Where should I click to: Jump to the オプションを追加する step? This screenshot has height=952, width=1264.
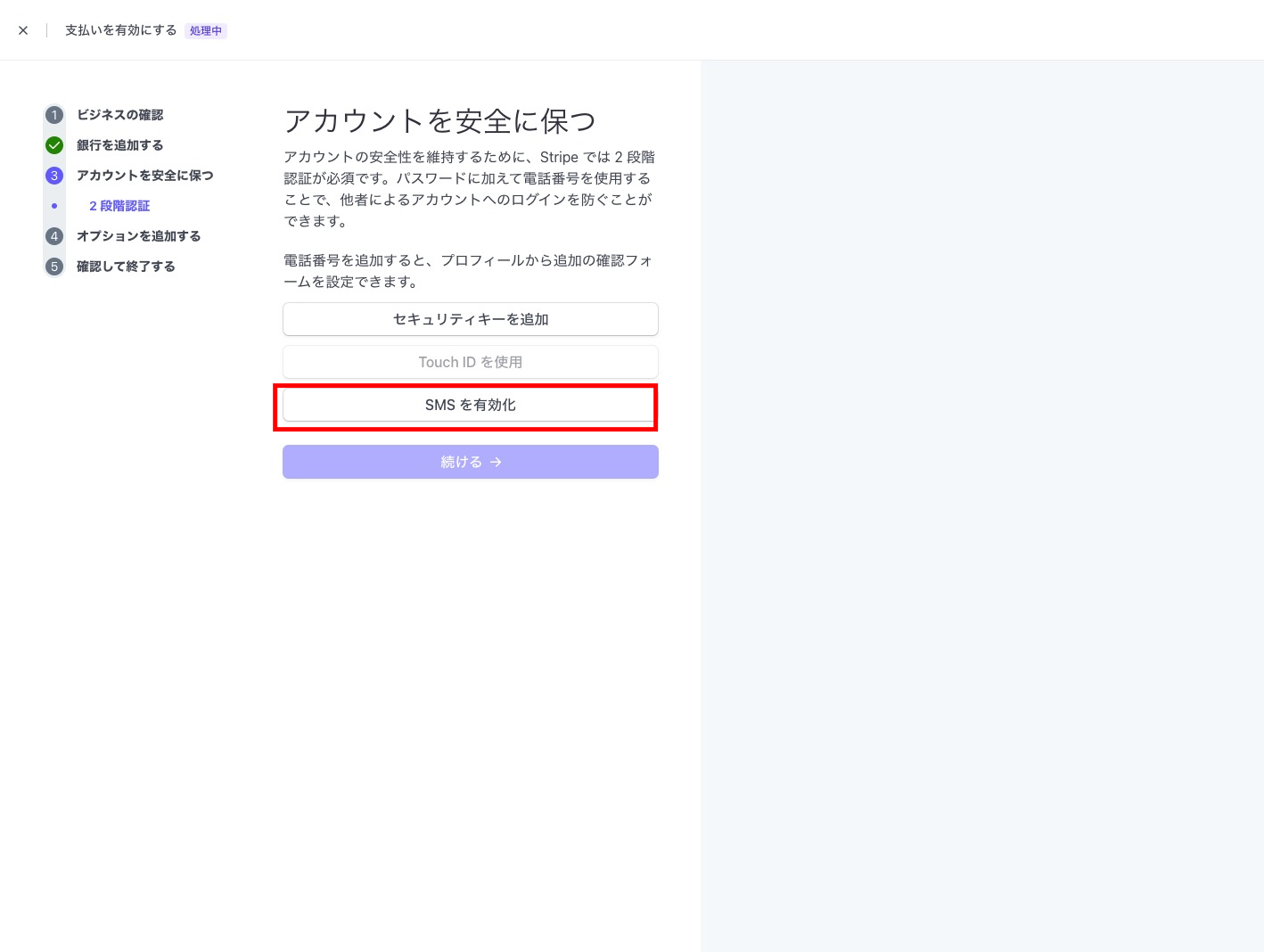click(x=138, y=236)
